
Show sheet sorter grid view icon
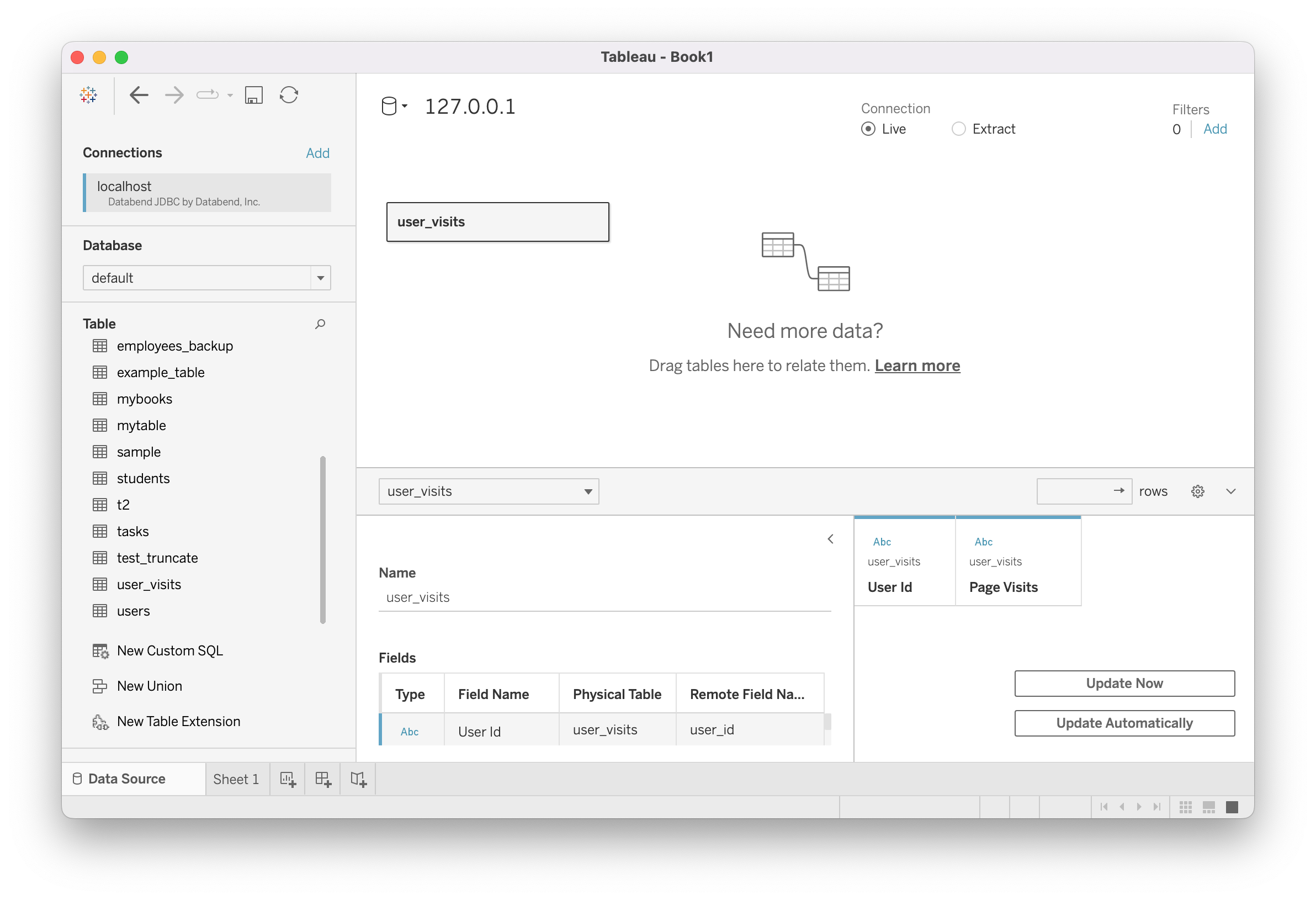(1185, 807)
